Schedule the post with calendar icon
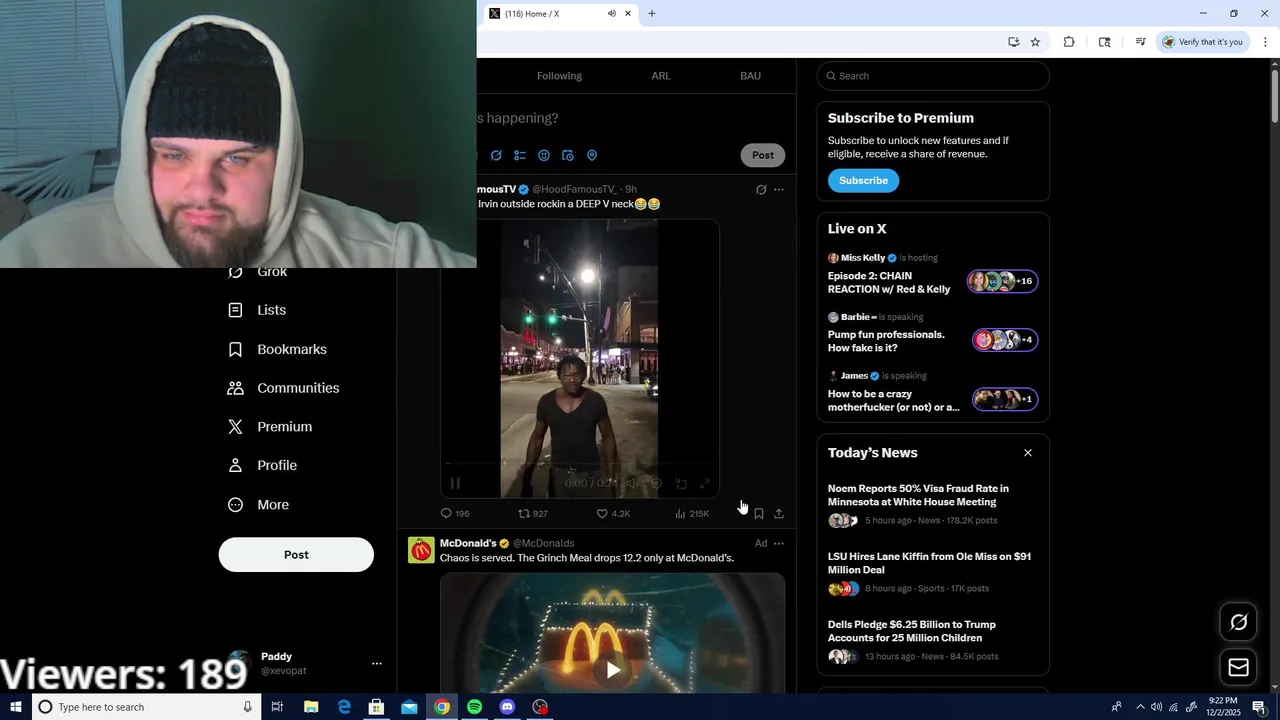Image resolution: width=1280 pixels, height=720 pixels. [x=568, y=155]
